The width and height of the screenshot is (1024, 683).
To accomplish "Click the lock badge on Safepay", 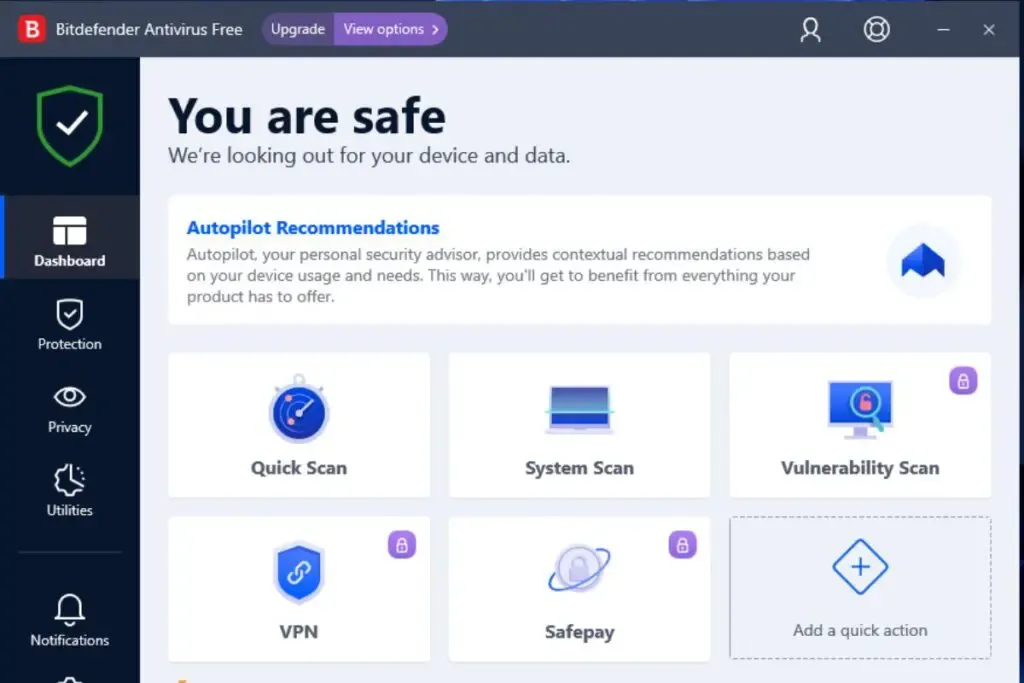I will point(682,545).
